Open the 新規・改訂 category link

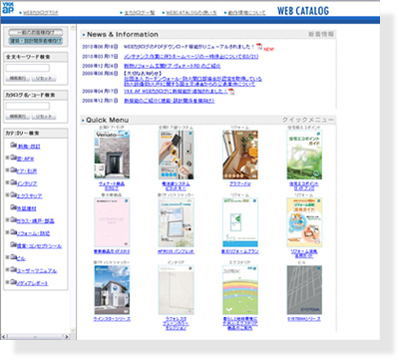29,146
